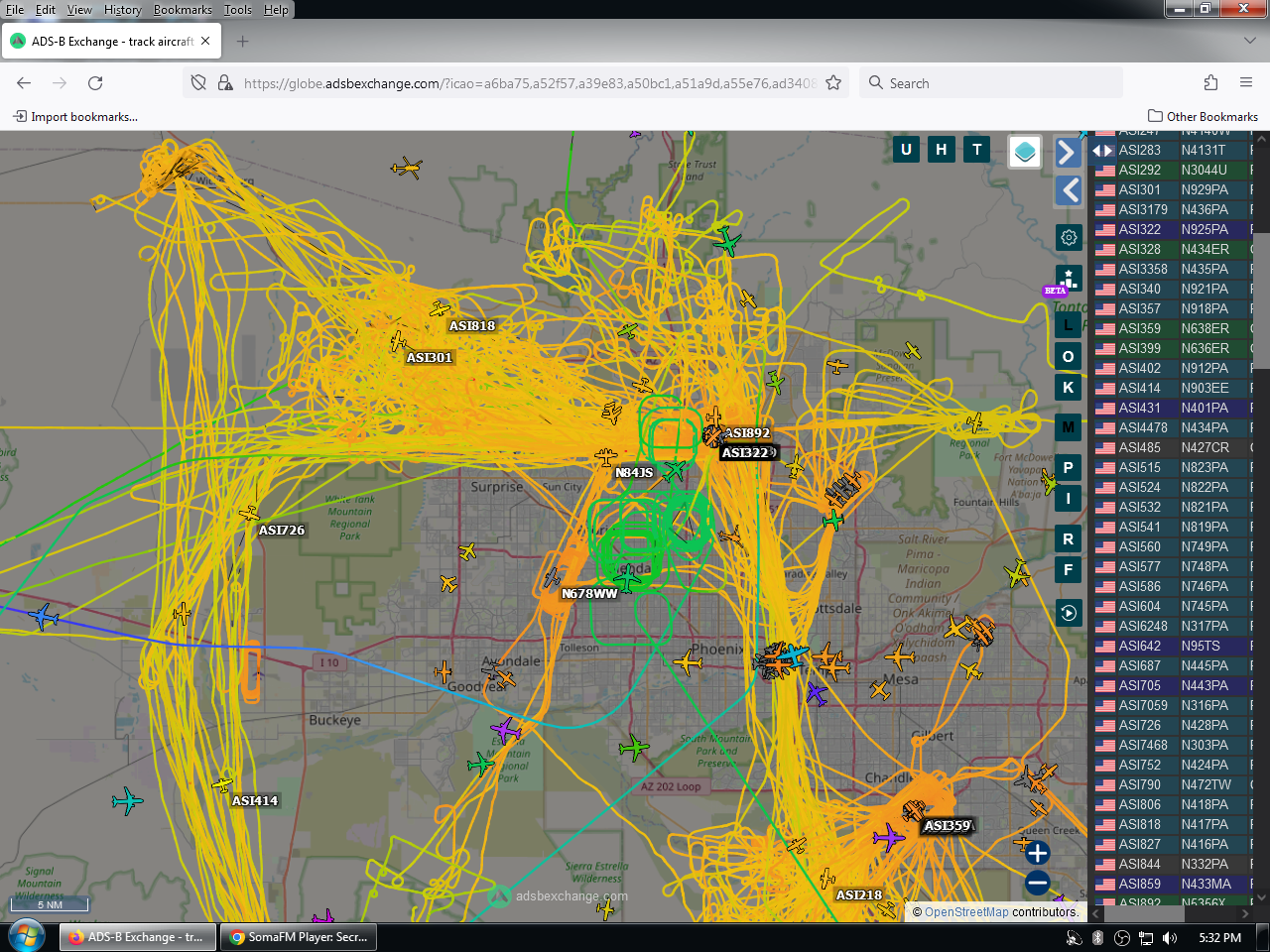The width and height of the screenshot is (1270, 952).
Task: Select the ASI642 N95TS table row
Action: click(x=1174, y=646)
